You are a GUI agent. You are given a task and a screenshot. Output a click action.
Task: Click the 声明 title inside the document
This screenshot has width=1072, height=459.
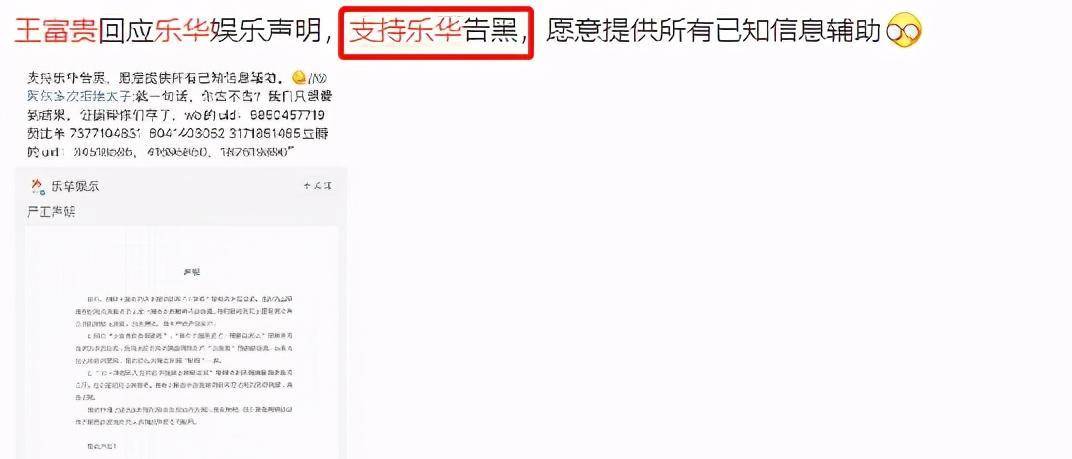pos(191,272)
